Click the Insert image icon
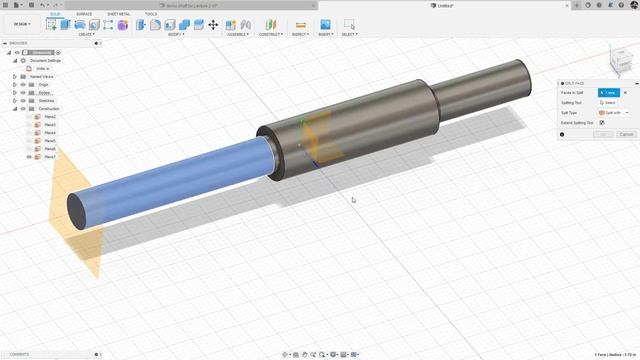640x360 pixels. (x=325, y=25)
